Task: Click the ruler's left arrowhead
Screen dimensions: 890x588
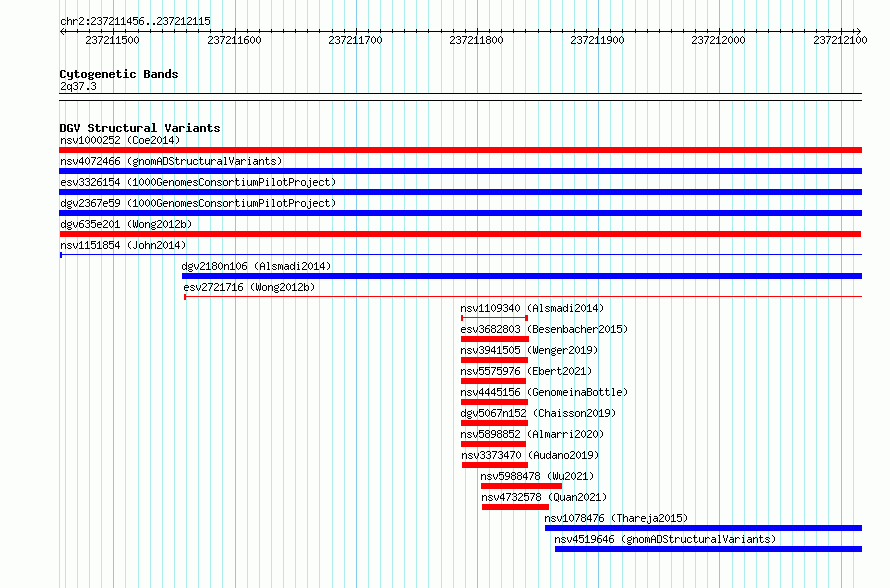Action: (62, 32)
